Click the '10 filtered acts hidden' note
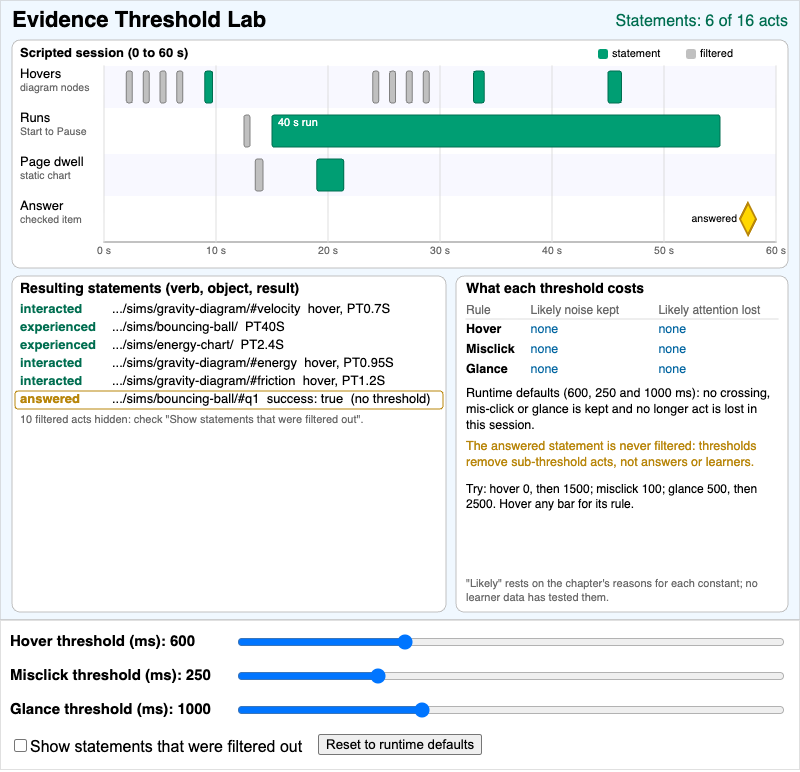800x772 pixels. coord(191,419)
